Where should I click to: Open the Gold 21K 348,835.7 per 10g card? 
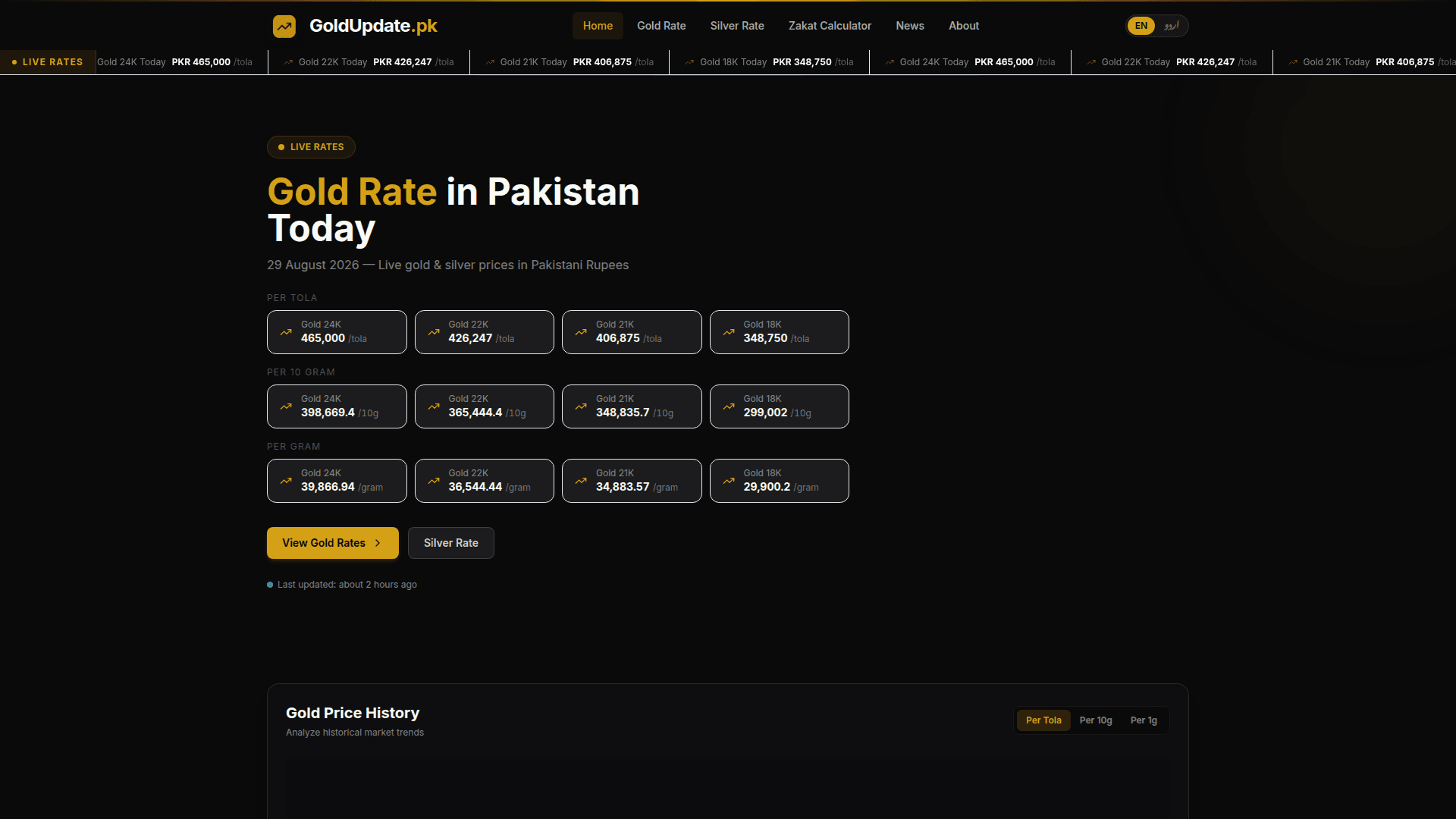(x=632, y=406)
